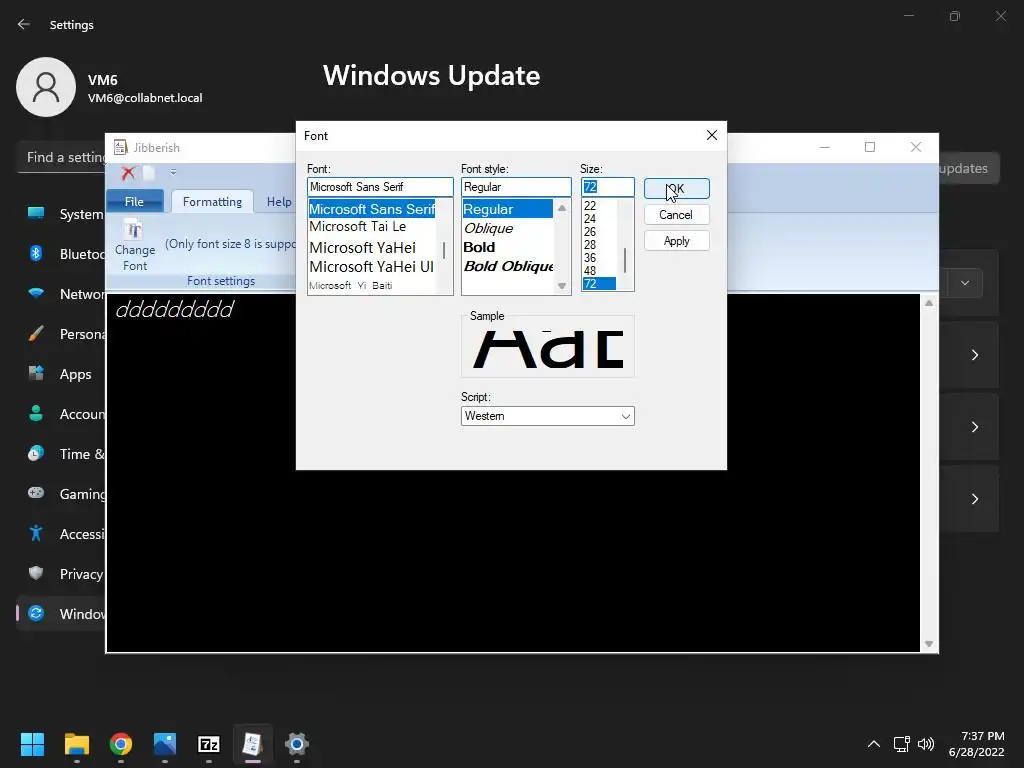Open Network icon in Settings sidebar

pos(36,293)
